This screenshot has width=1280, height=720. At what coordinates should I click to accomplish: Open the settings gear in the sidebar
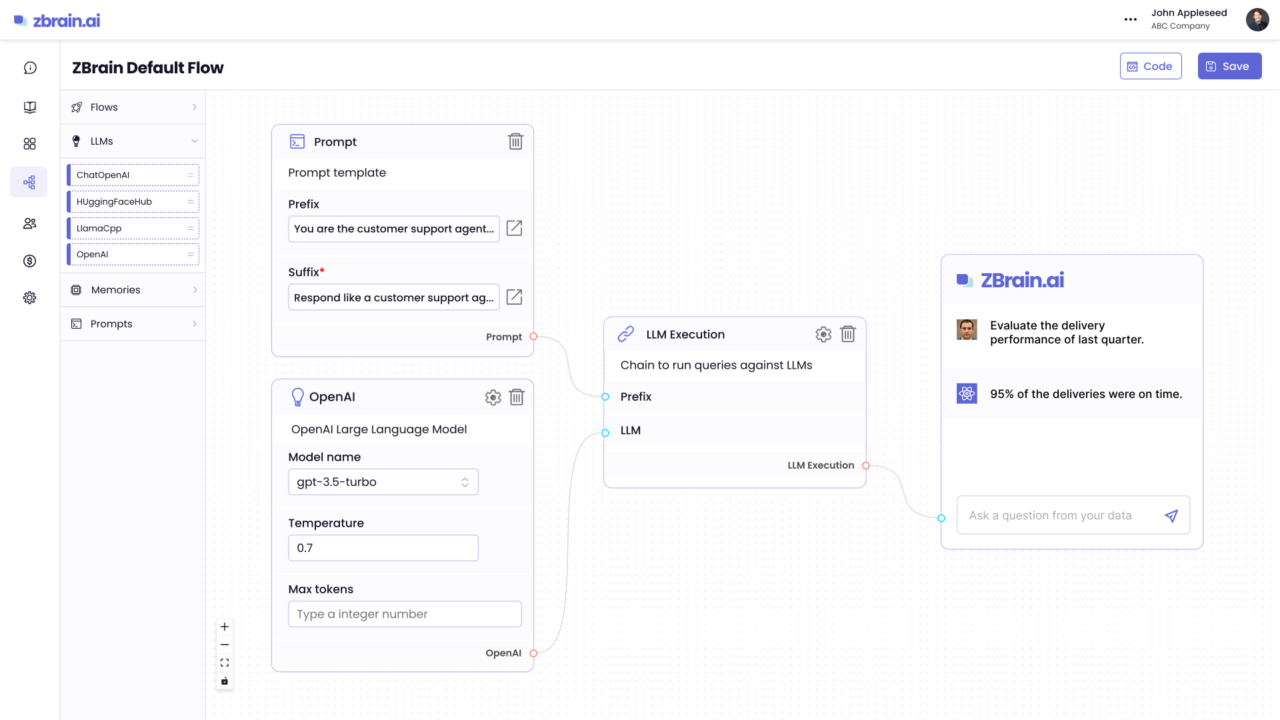tap(29, 297)
